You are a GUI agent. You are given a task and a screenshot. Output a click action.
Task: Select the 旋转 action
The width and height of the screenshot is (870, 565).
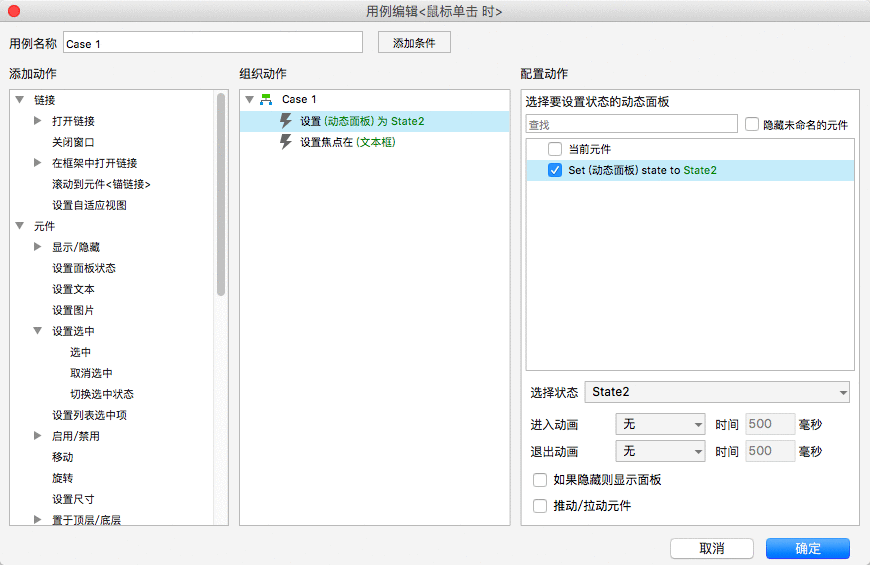click(63, 478)
